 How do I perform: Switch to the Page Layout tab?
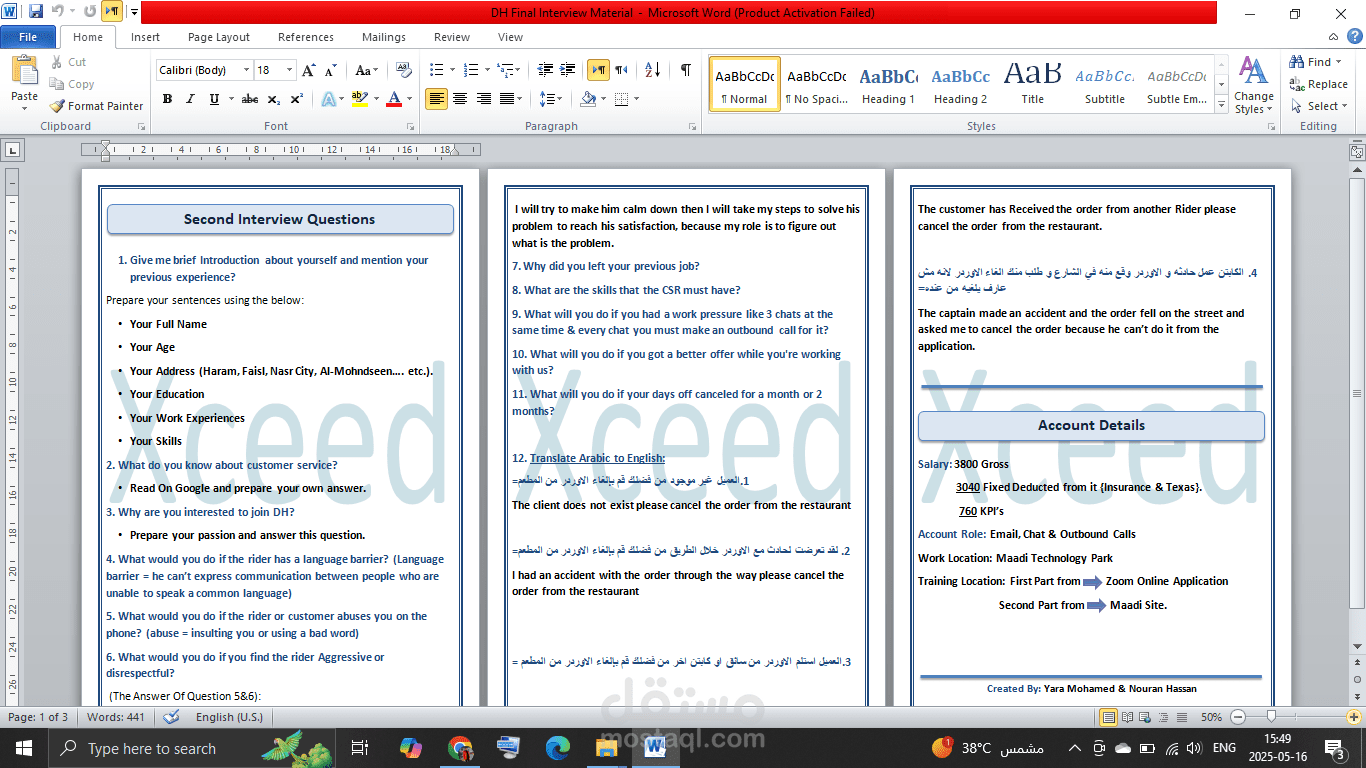point(219,37)
